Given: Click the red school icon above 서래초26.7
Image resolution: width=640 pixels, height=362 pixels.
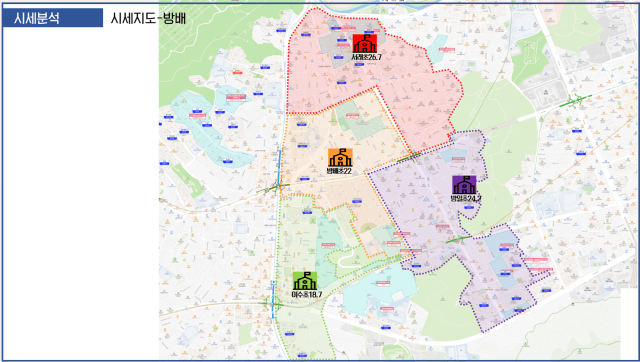Looking at the screenshot, I should 365,43.
